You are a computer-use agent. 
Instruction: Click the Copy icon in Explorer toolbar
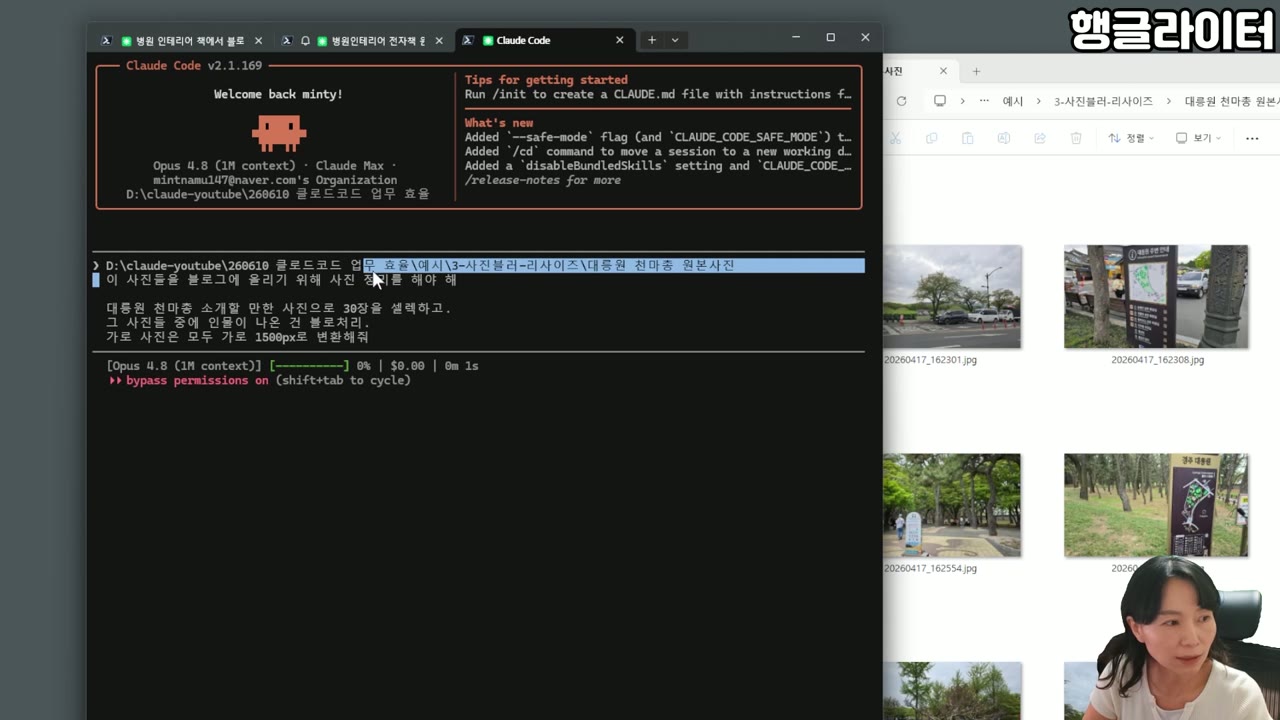[x=932, y=138]
